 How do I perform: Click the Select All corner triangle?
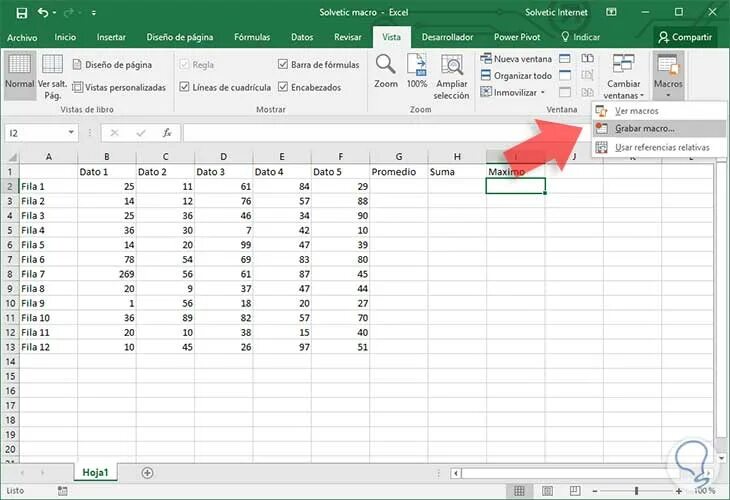tap(11, 156)
